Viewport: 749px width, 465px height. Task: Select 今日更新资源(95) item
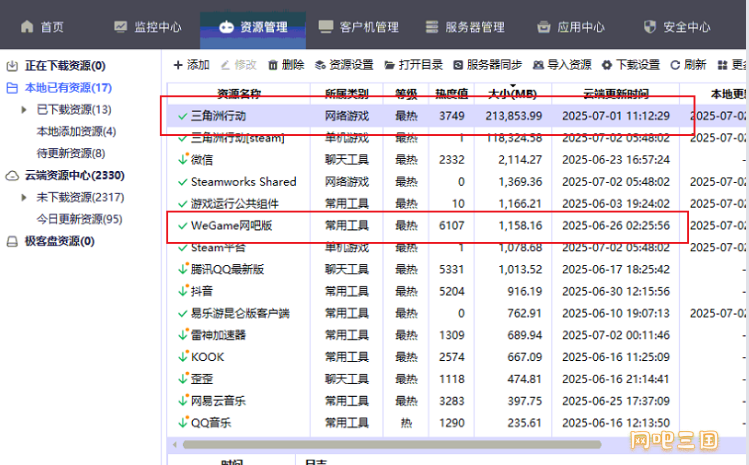click(x=79, y=219)
